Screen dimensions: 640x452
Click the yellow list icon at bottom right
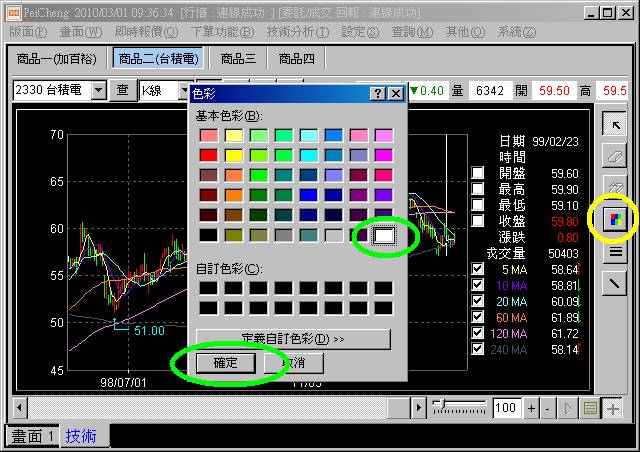591,408
